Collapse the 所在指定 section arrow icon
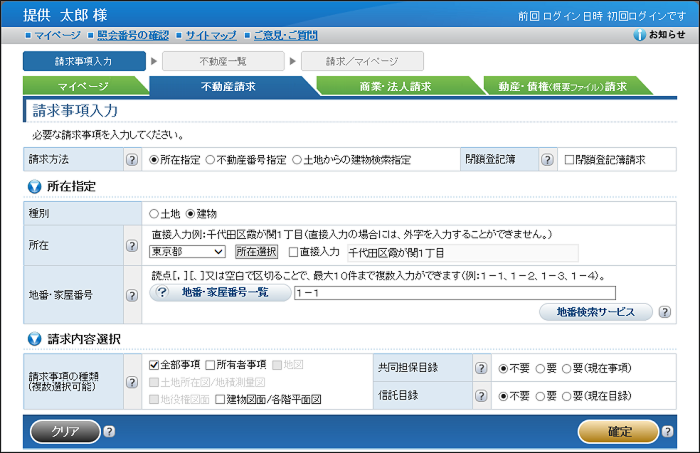 34,187
